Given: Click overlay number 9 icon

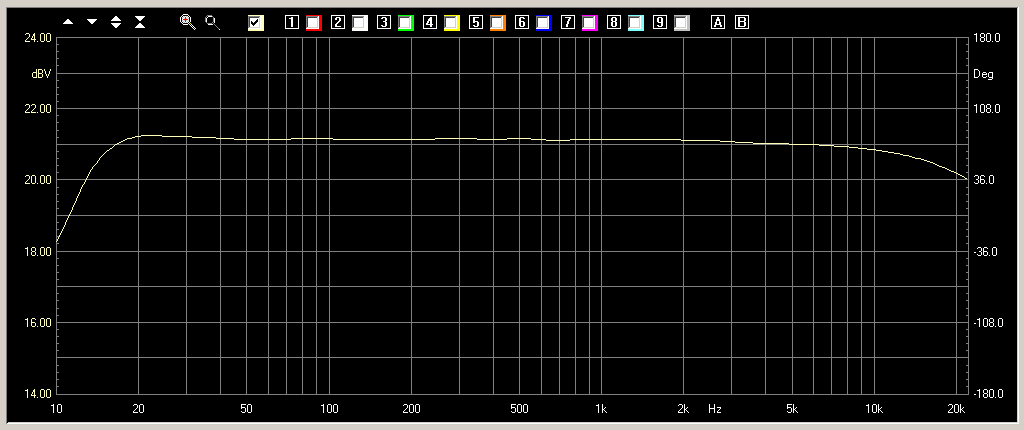Looking at the screenshot, I should [660, 22].
